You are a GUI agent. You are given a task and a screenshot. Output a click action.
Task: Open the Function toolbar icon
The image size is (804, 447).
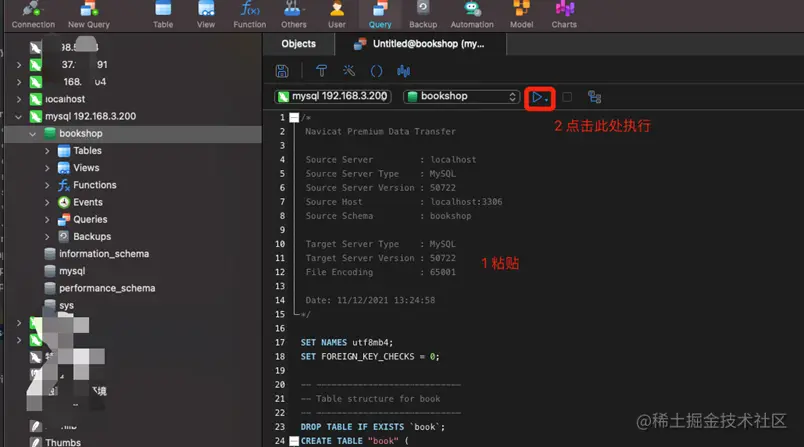coord(250,15)
